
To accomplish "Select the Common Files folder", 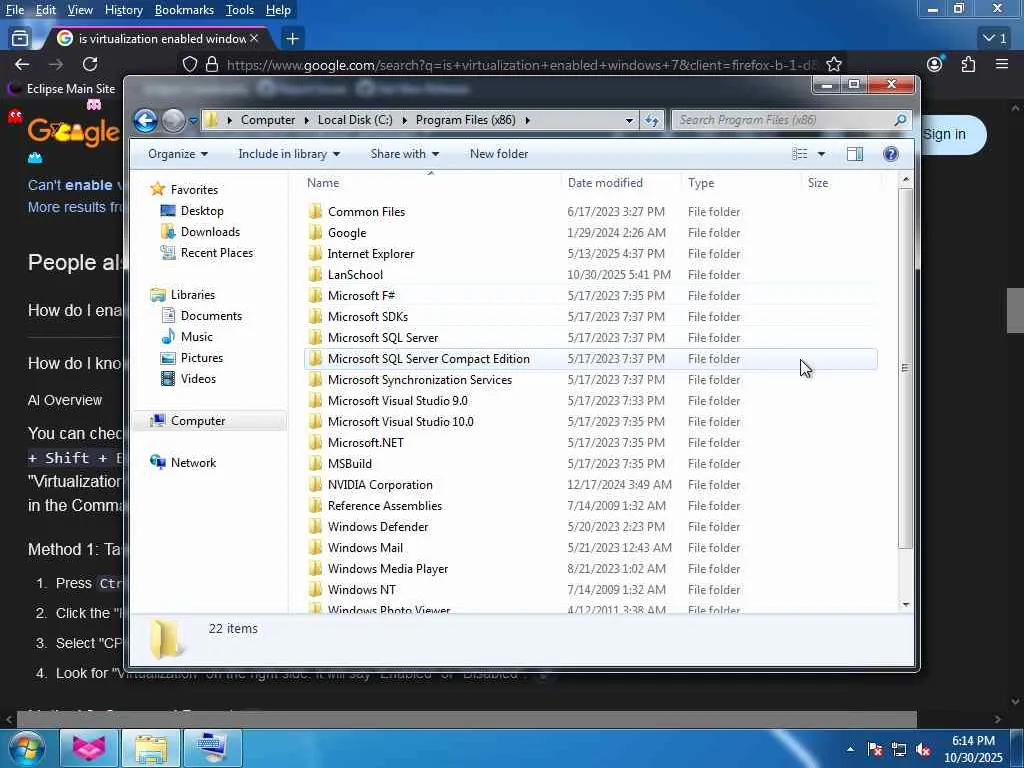I will coord(590,212).
